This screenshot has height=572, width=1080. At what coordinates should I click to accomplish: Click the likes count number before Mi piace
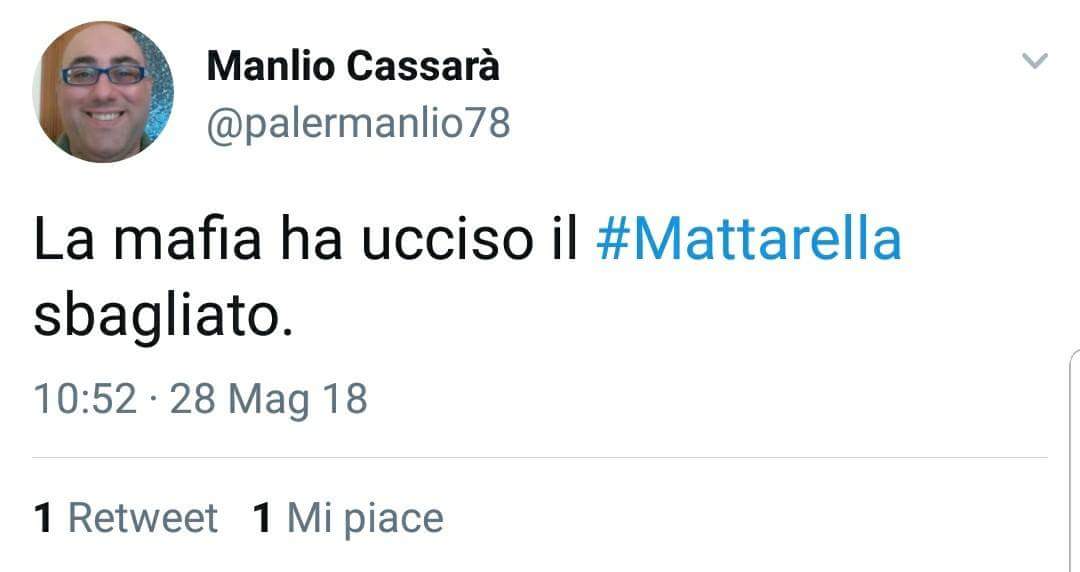(x=263, y=518)
